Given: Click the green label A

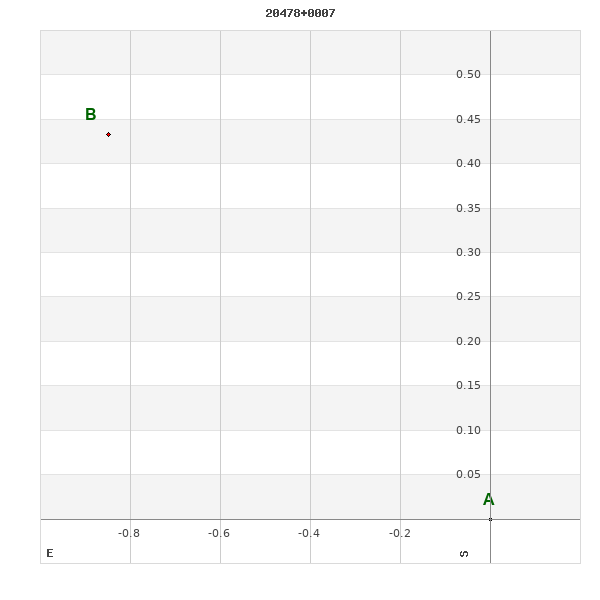Looking at the screenshot, I should click(488, 500).
